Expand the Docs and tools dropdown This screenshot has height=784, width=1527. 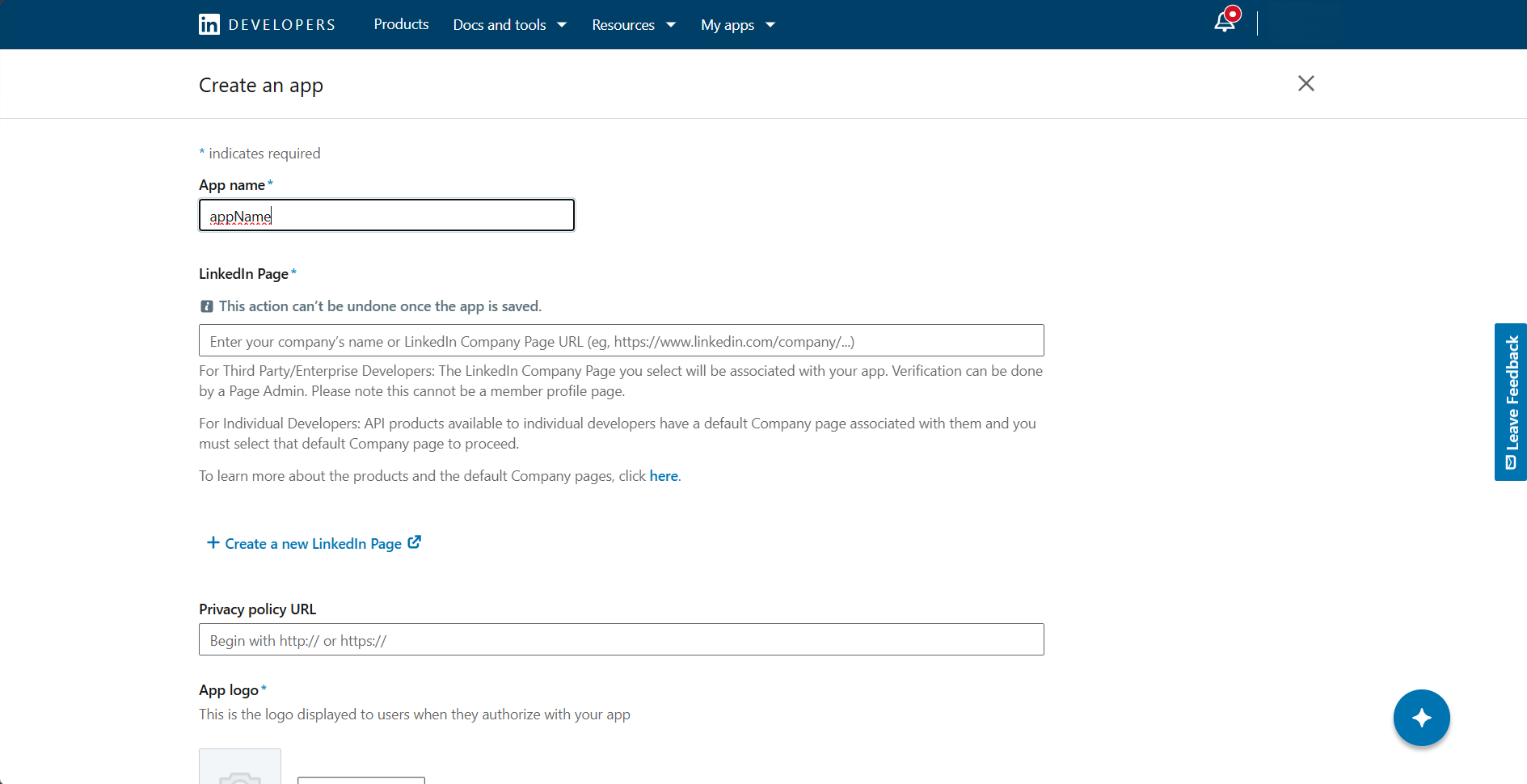pos(510,25)
